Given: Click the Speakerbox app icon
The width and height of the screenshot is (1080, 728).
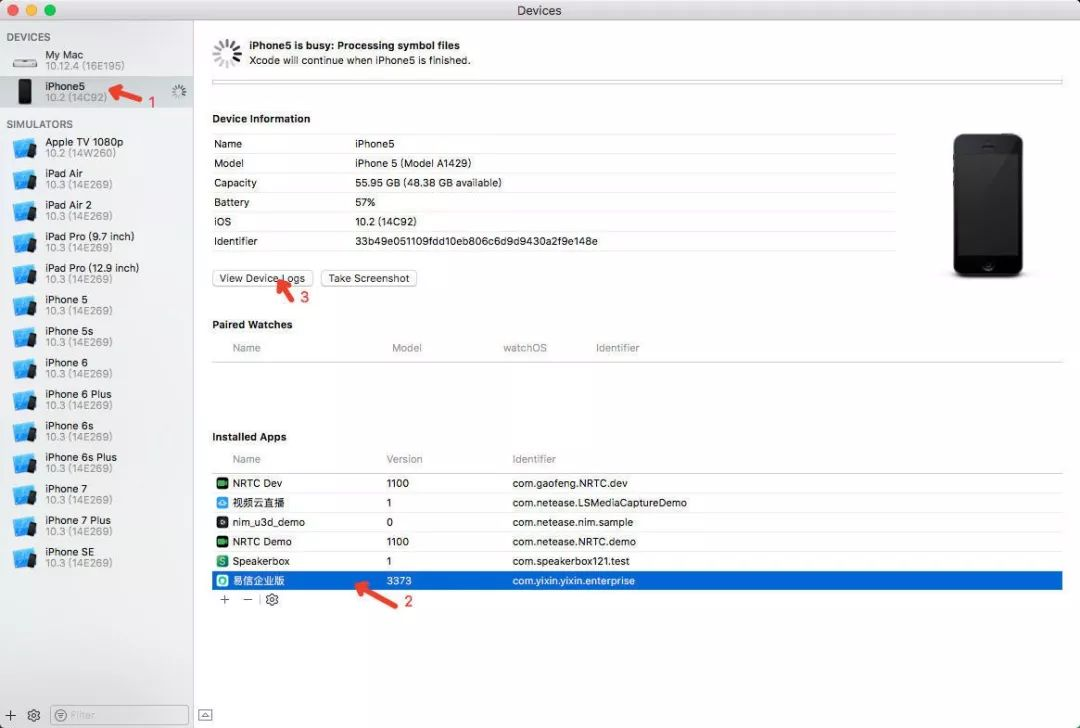Looking at the screenshot, I should coord(222,561).
